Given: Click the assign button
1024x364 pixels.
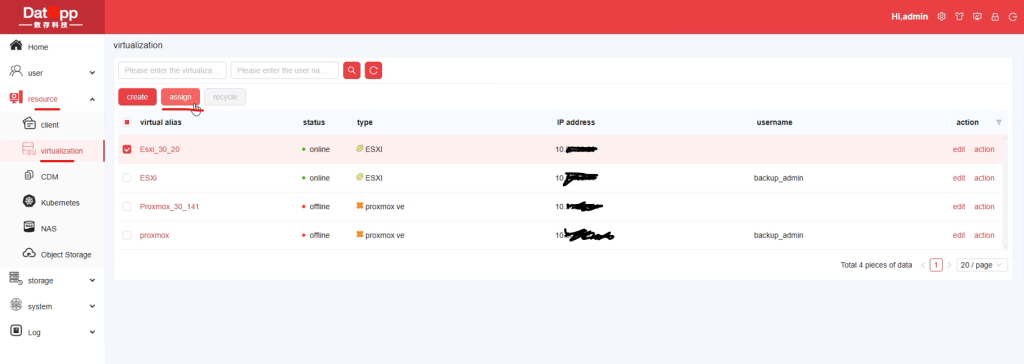Looking at the screenshot, I should coord(180,97).
